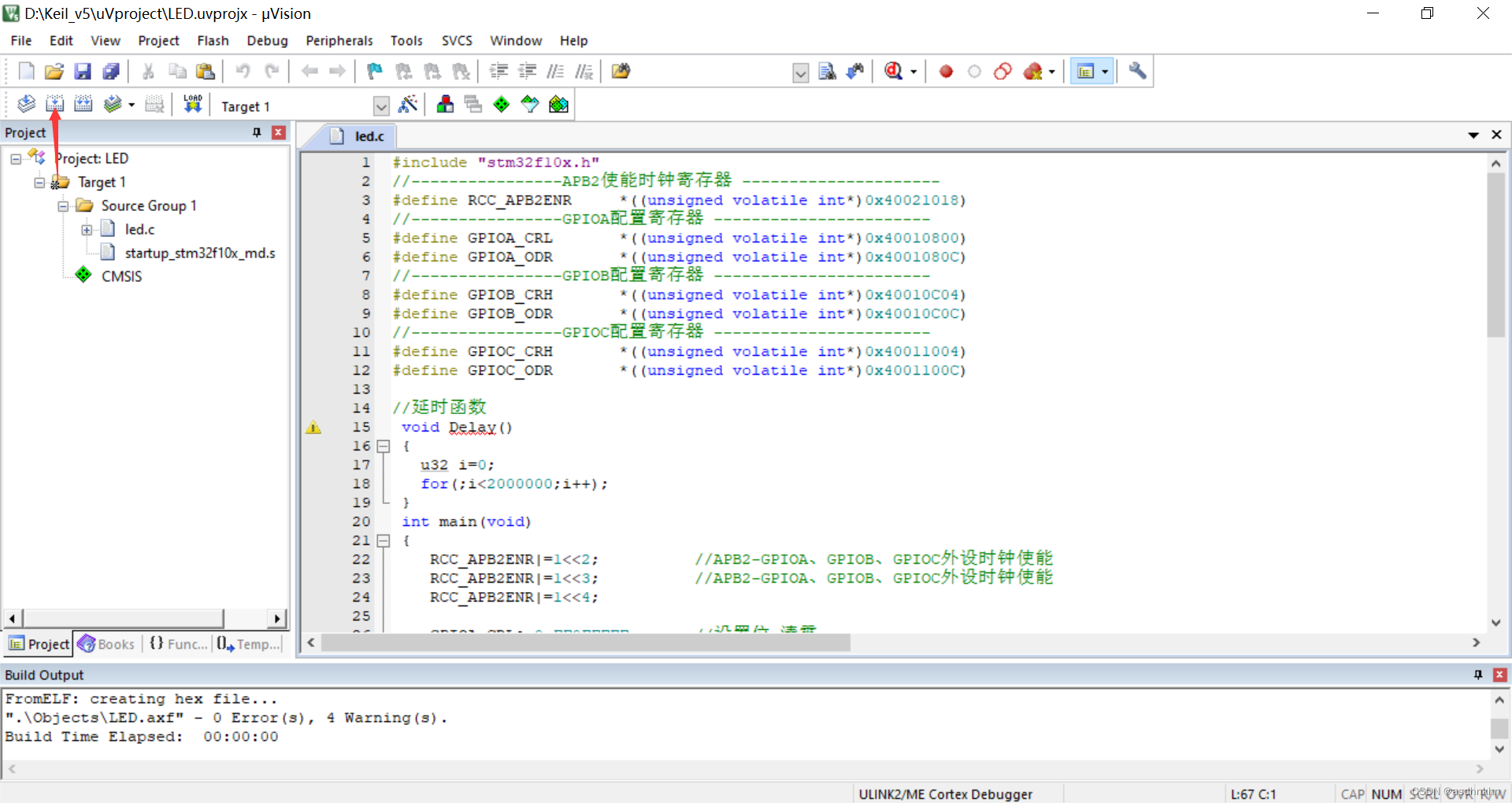Translate the current file using the first build toolbar icon
This screenshot has width=1512, height=803.
26,104
